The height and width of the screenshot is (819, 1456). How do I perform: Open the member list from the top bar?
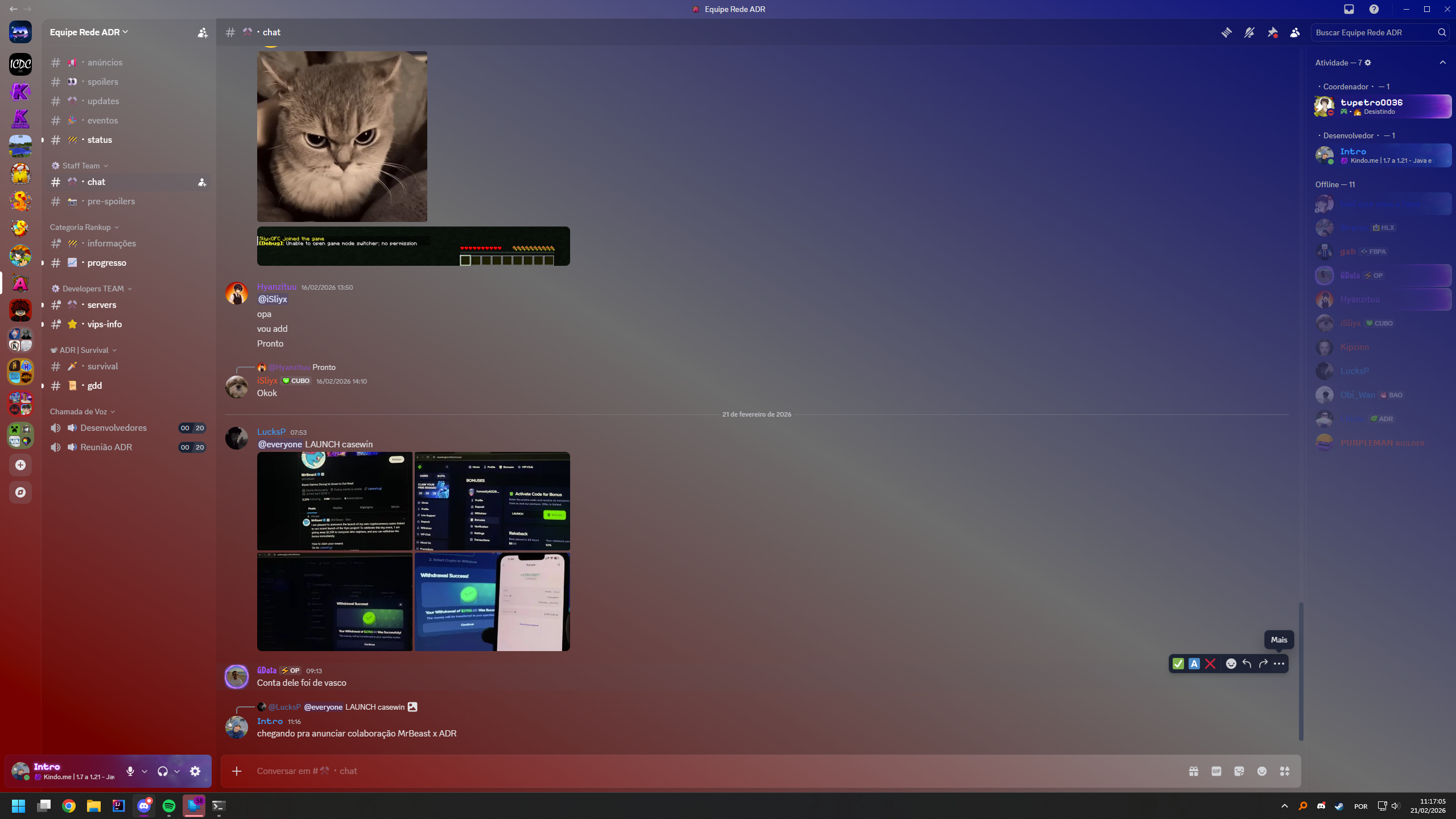[1295, 32]
